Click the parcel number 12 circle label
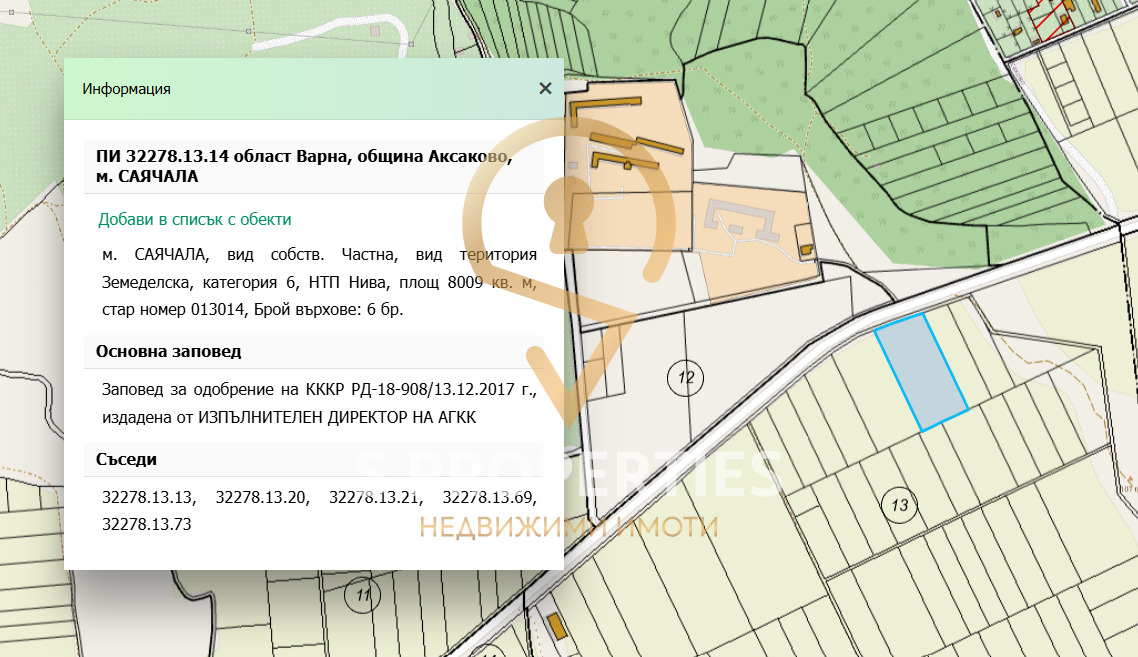1138x657 pixels. 685,378
